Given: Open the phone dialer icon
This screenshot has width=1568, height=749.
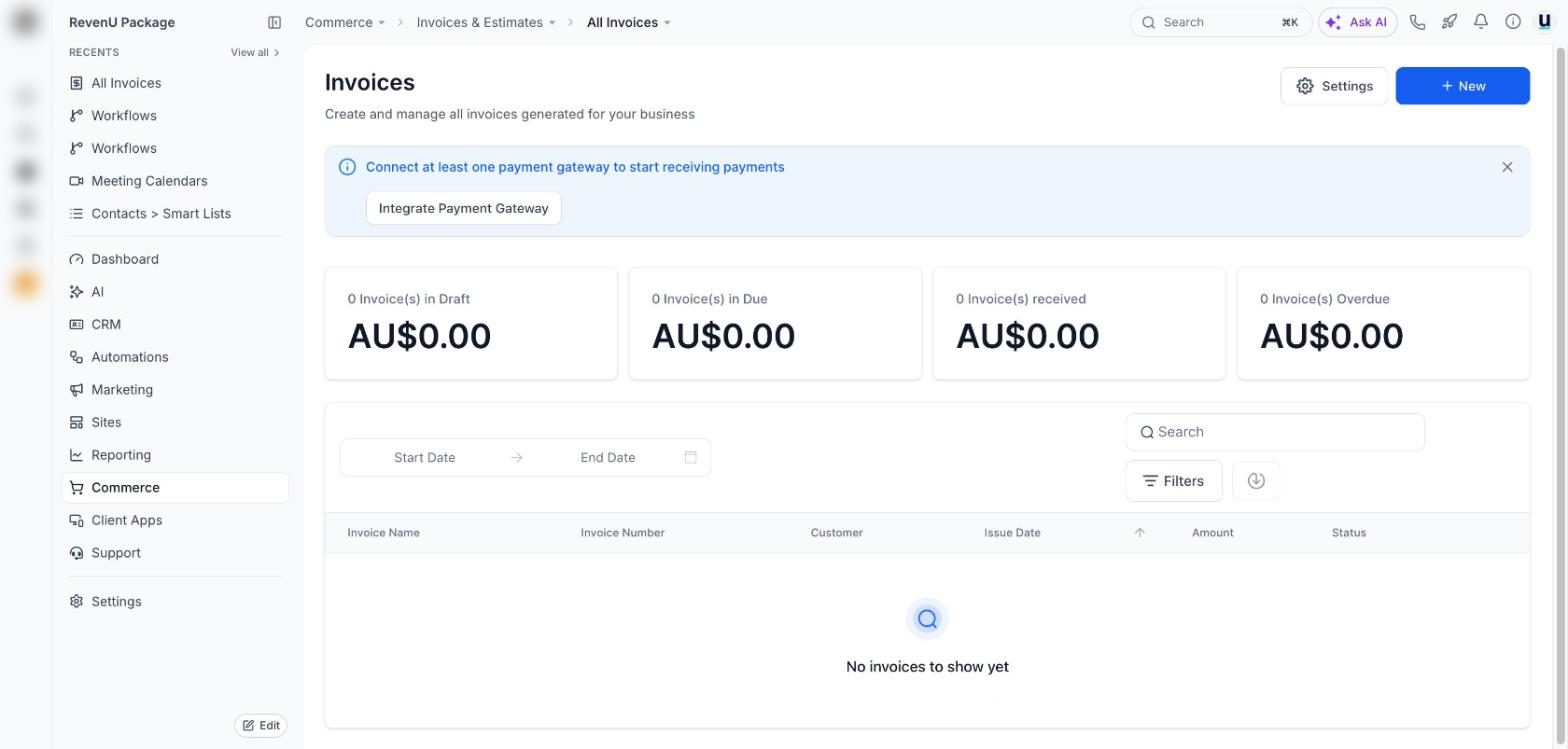Looking at the screenshot, I should click(1417, 22).
